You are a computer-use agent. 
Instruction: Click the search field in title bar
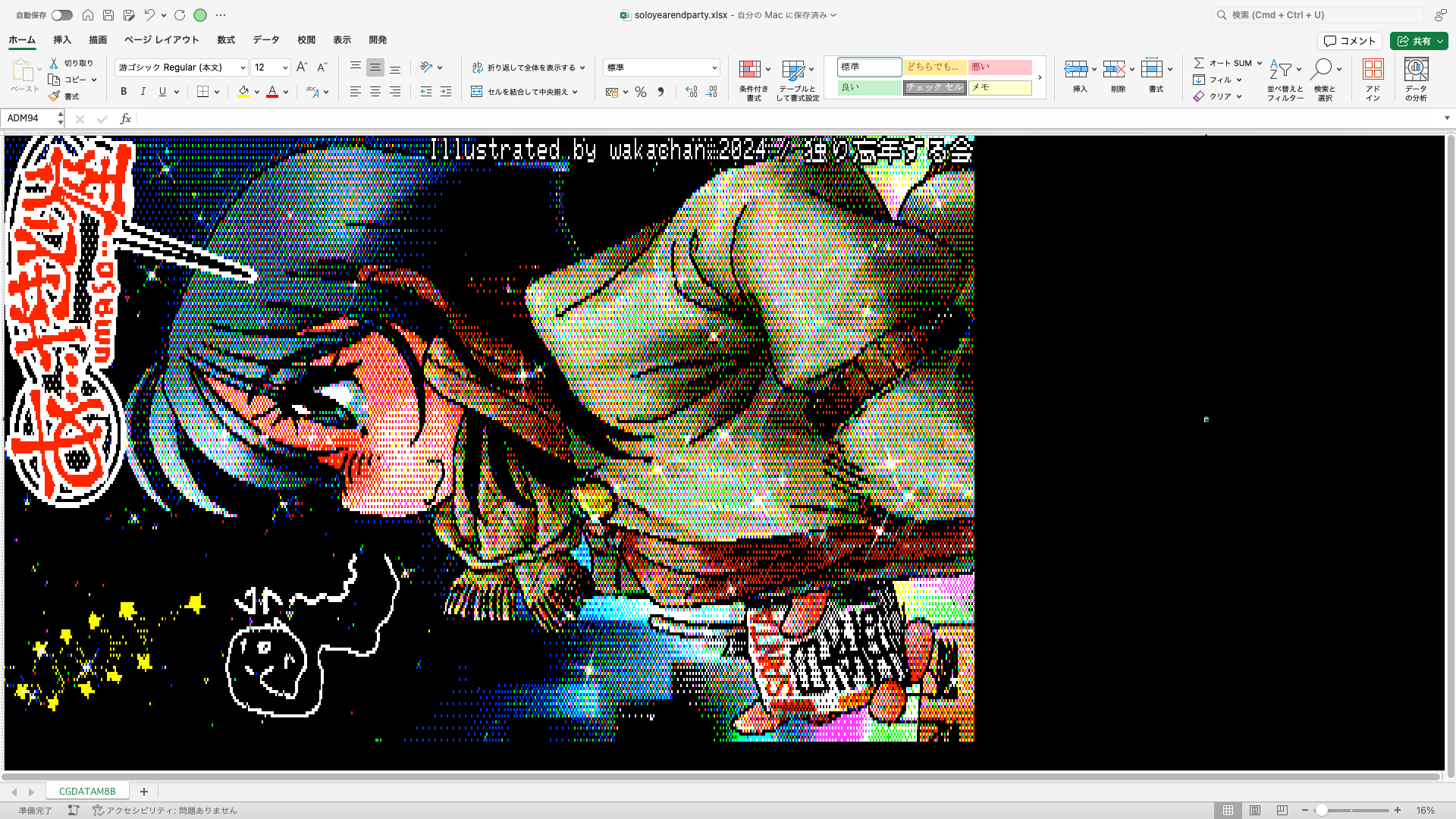pos(1318,15)
